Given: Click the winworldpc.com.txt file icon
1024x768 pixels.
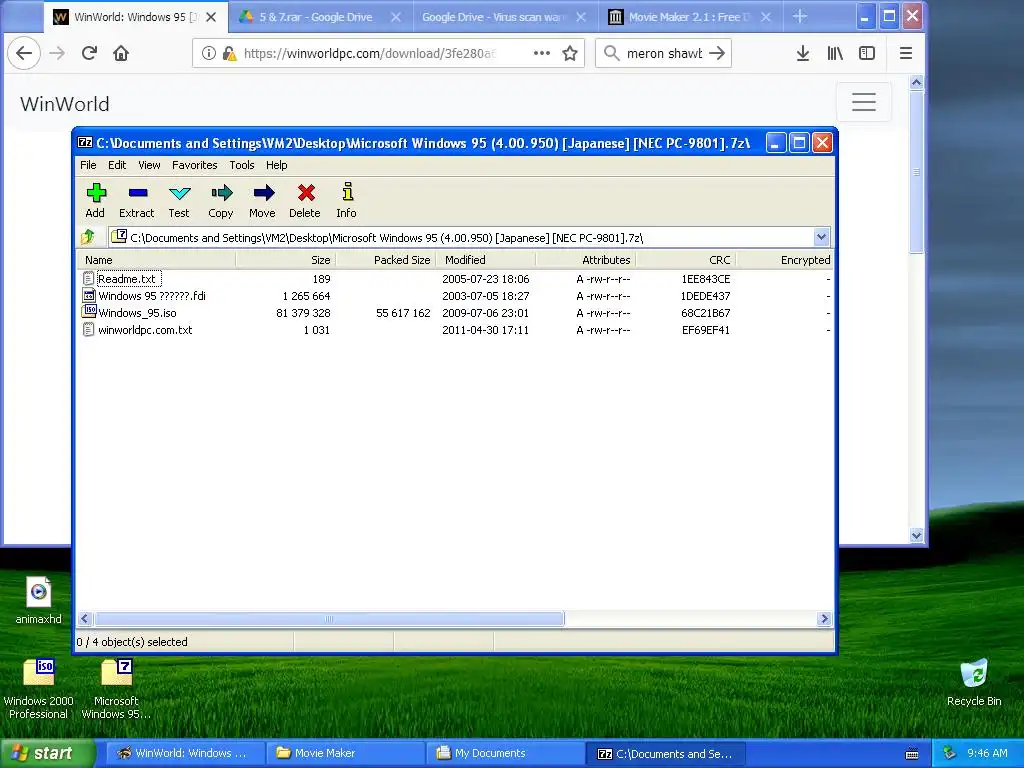Looking at the screenshot, I should (x=88, y=330).
